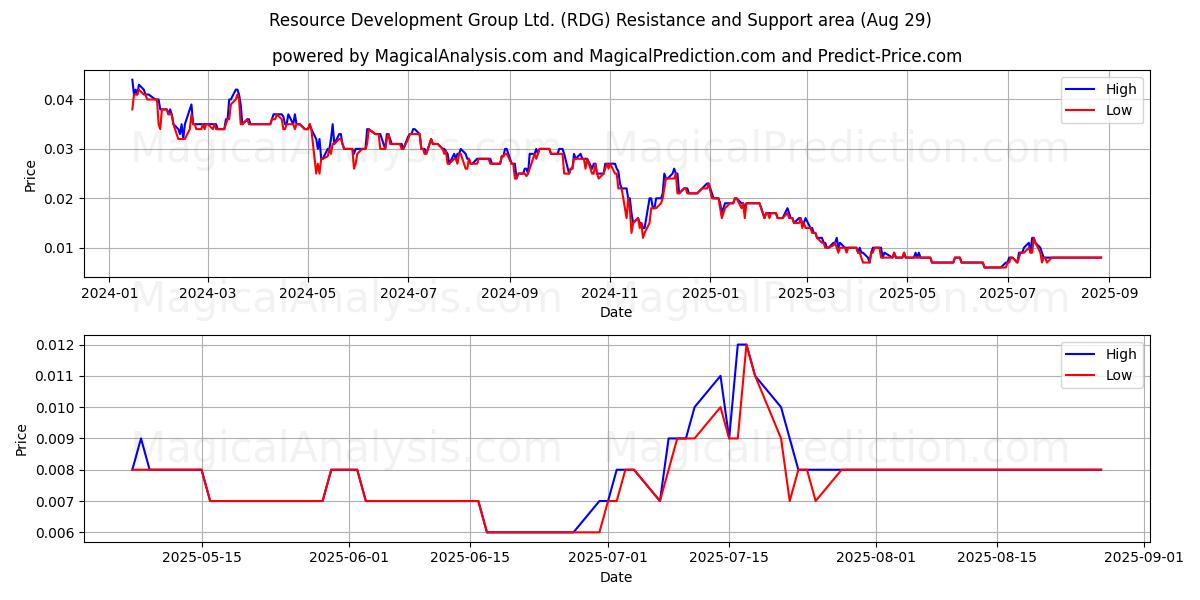Click the 0.007 tick on bottom chart
Screen dimensions: 1200x600
click(x=55, y=502)
